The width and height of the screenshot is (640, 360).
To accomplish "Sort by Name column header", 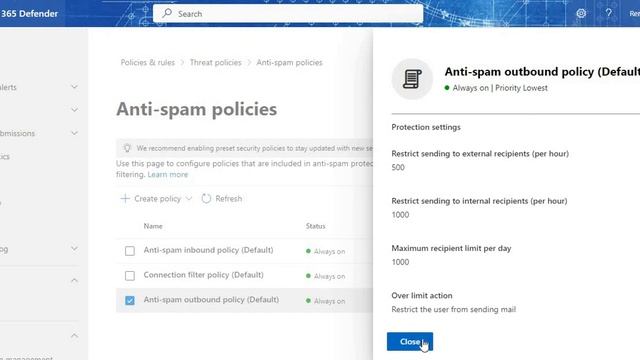I will click(x=153, y=226).
